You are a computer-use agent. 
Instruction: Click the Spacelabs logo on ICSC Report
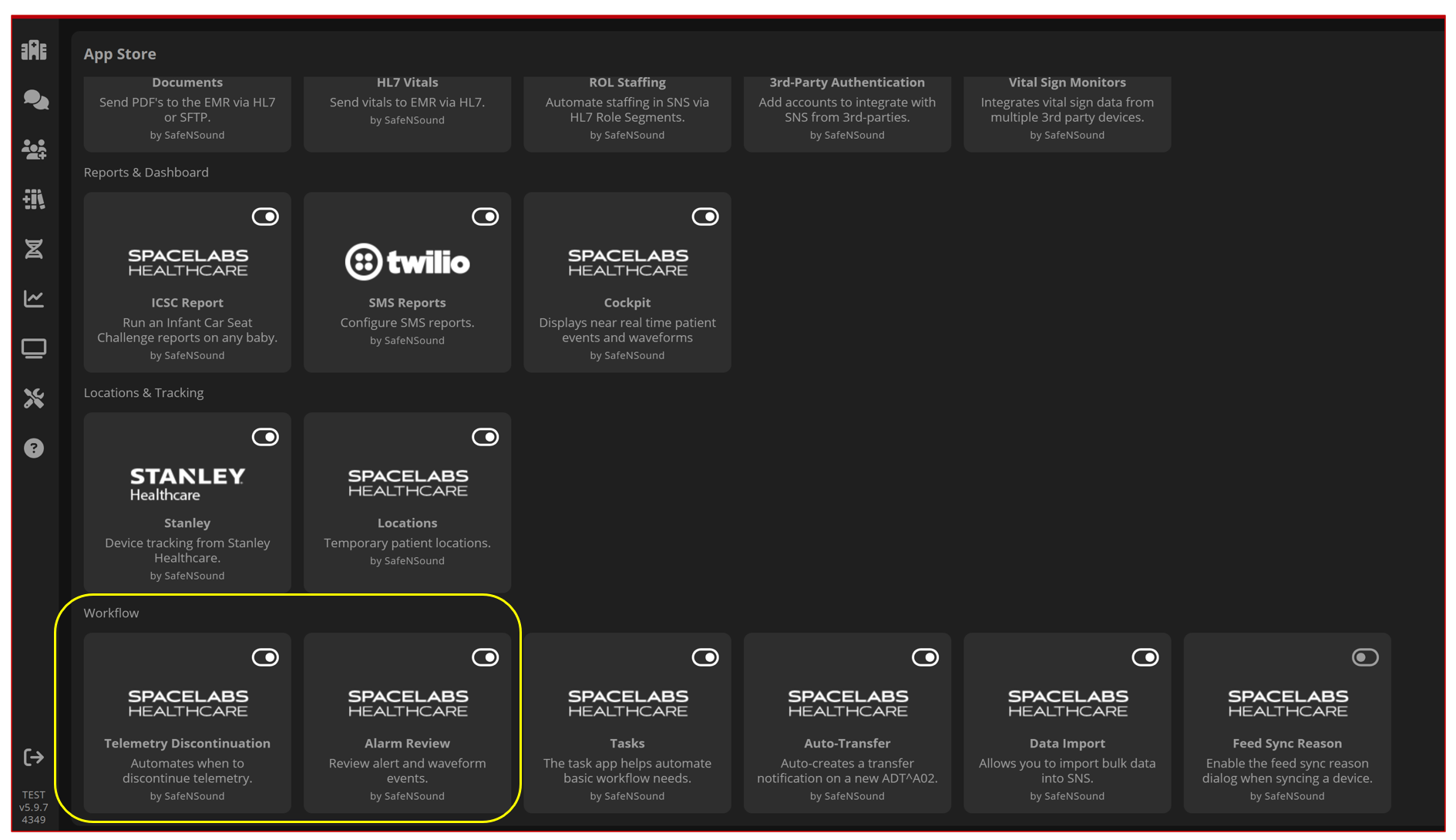point(187,262)
